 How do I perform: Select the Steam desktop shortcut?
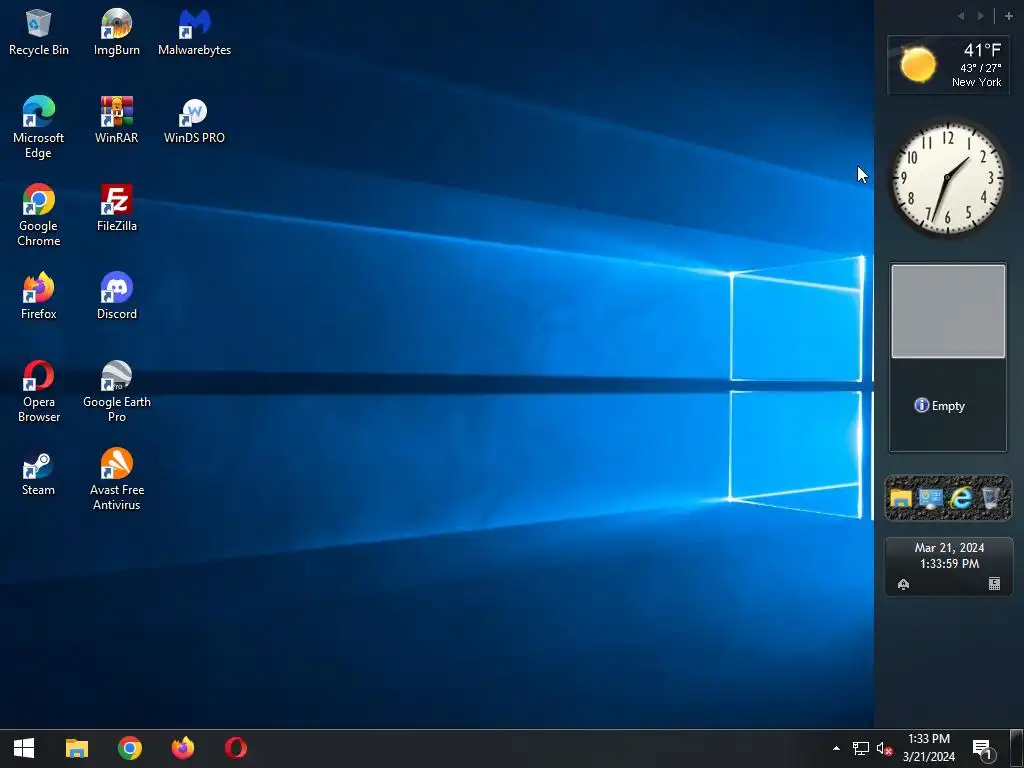pos(39,473)
